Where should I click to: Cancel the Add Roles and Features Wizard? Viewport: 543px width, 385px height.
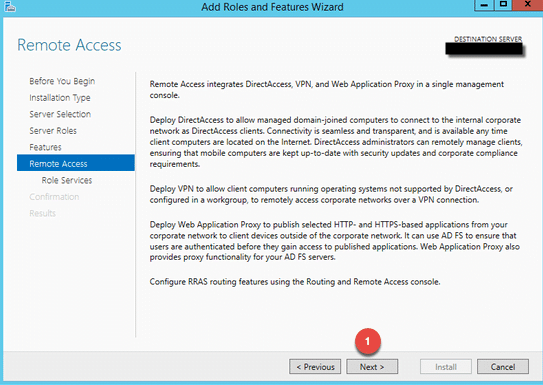[x=503, y=367]
